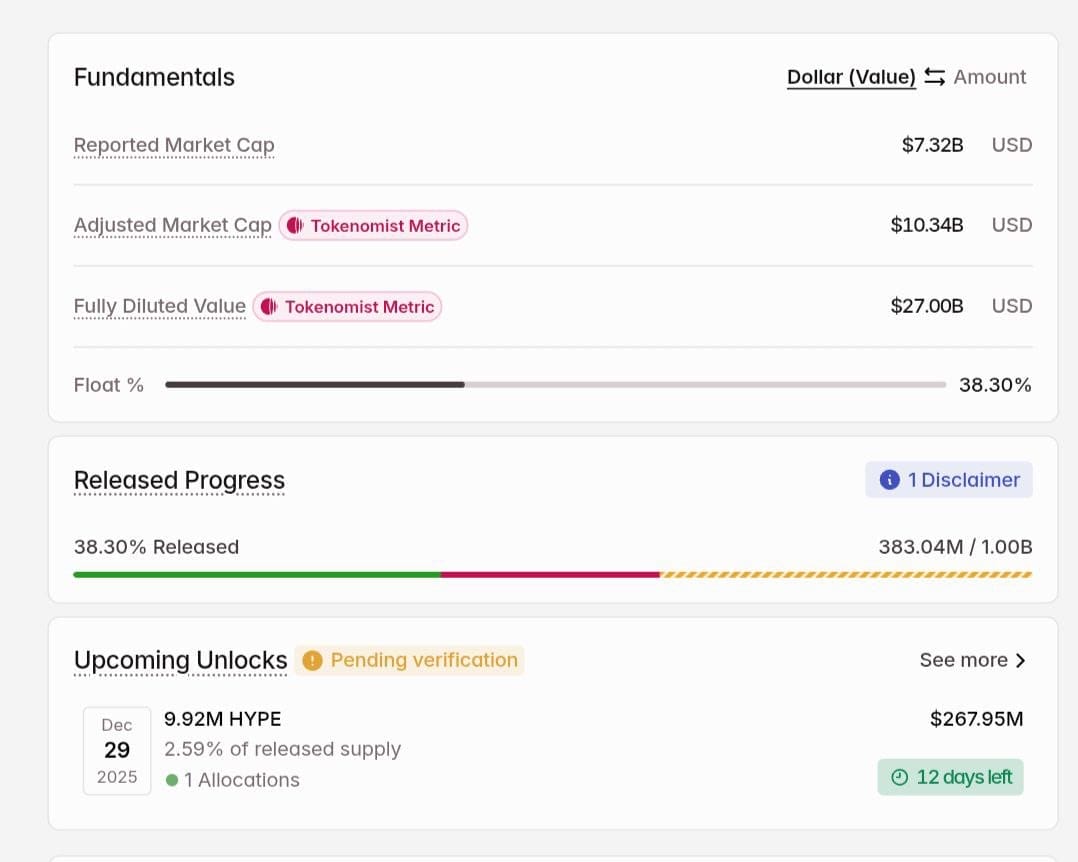Click the orange warning icon in Pending verification
The image size is (1078, 862).
click(312, 660)
